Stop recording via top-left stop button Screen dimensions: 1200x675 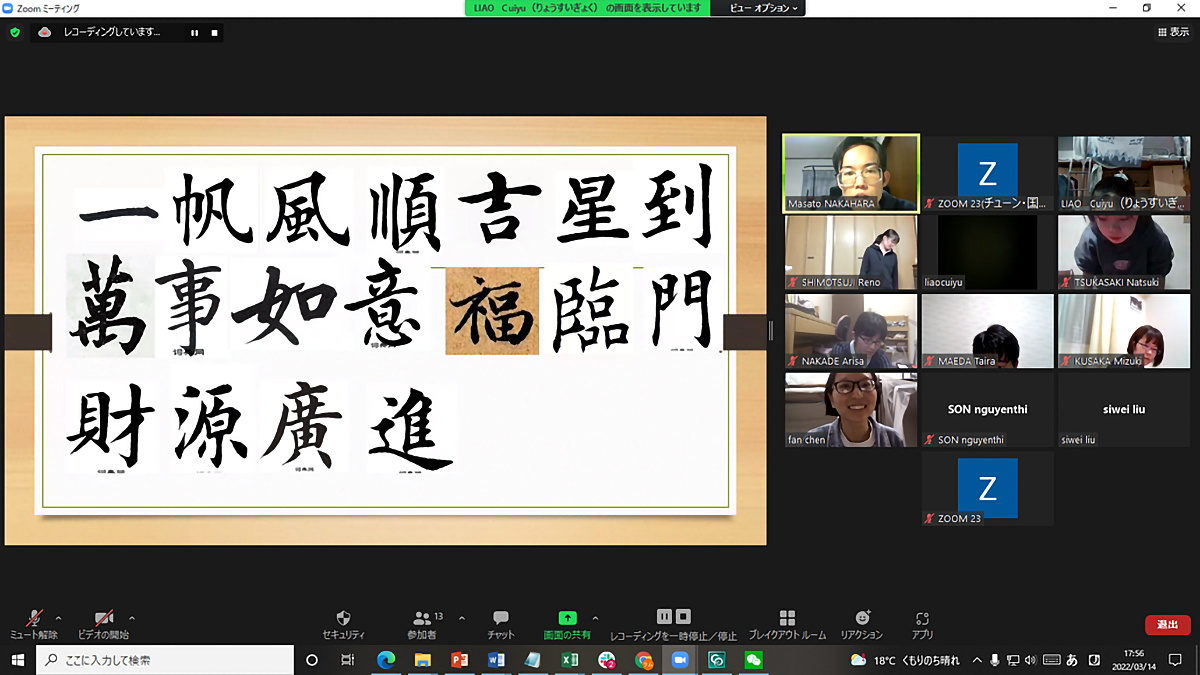213,32
